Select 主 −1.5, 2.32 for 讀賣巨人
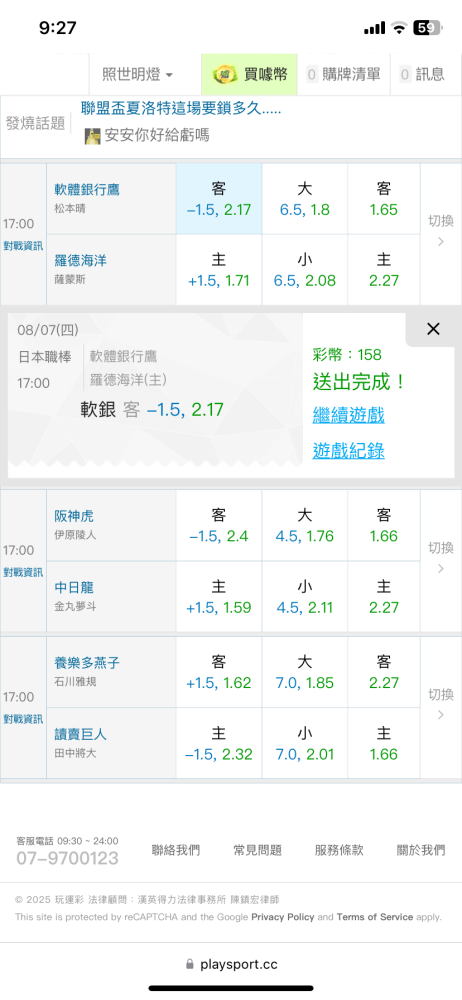The height and width of the screenshot is (1000, 462). pyautogui.click(x=219, y=744)
